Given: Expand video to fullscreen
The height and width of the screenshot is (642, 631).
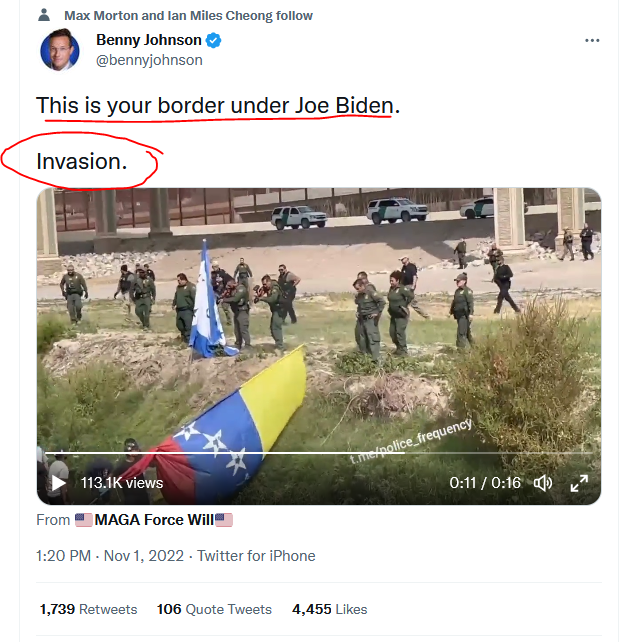Looking at the screenshot, I should pos(579,483).
